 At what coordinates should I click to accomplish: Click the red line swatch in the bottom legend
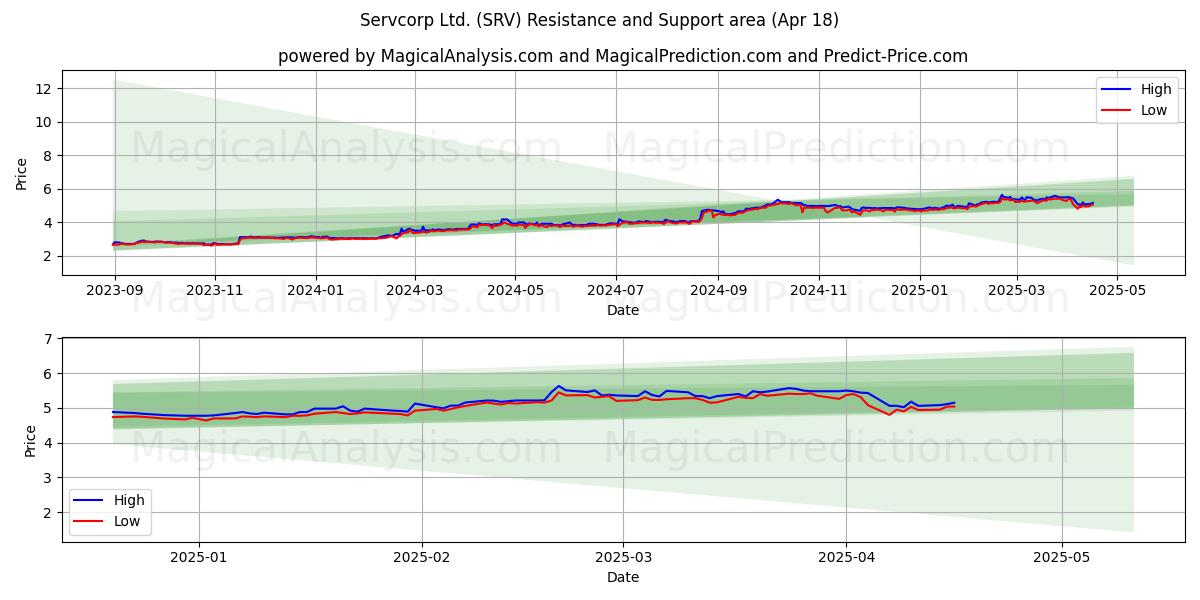click(x=89, y=522)
